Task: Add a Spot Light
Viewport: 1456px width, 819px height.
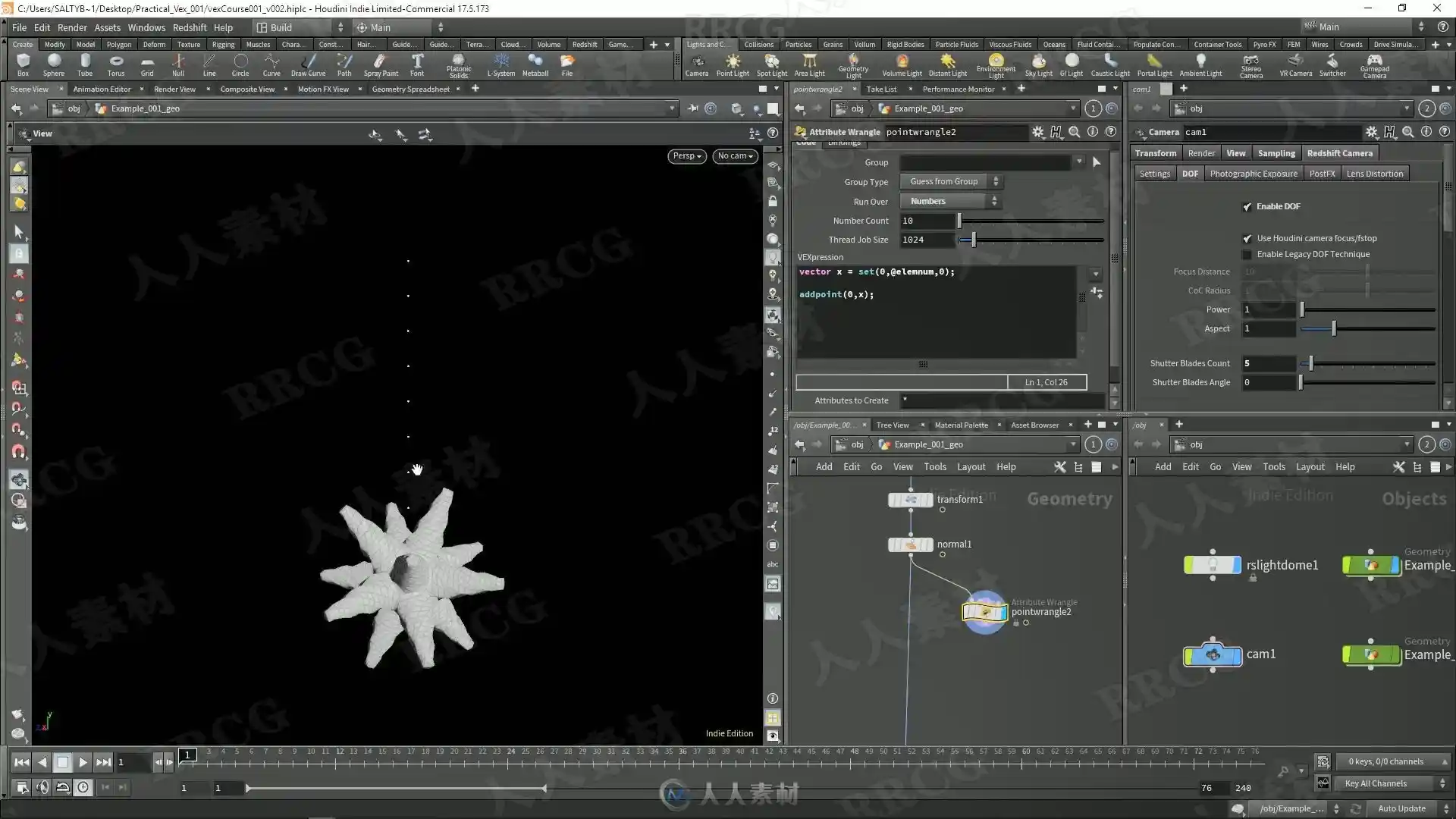Action: (772, 64)
